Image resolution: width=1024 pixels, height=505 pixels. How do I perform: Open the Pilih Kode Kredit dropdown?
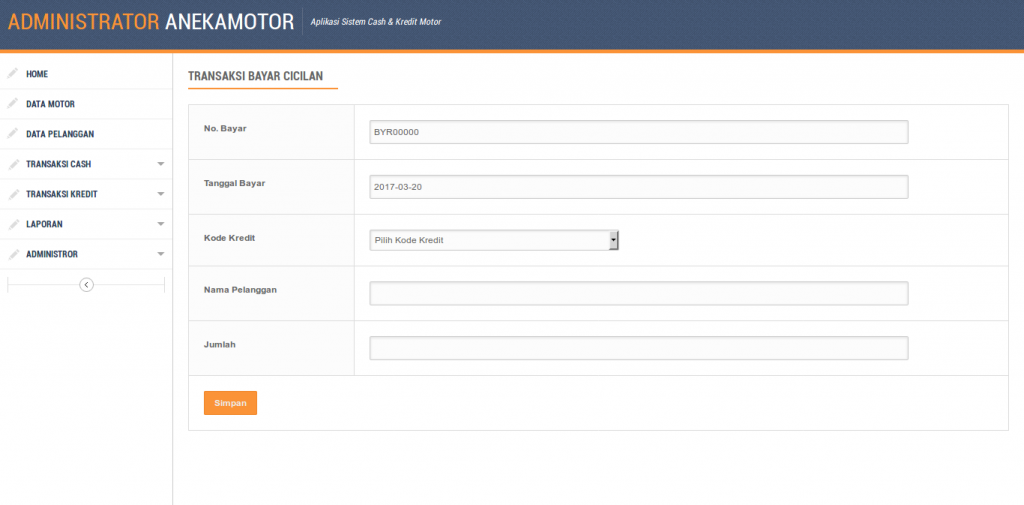(x=494, y=240)
